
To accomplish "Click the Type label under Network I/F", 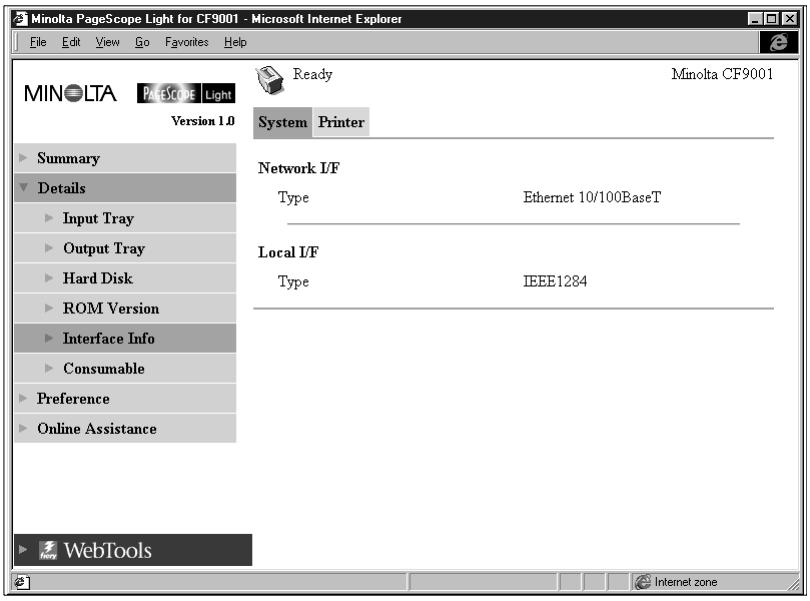I will [293, 197].
